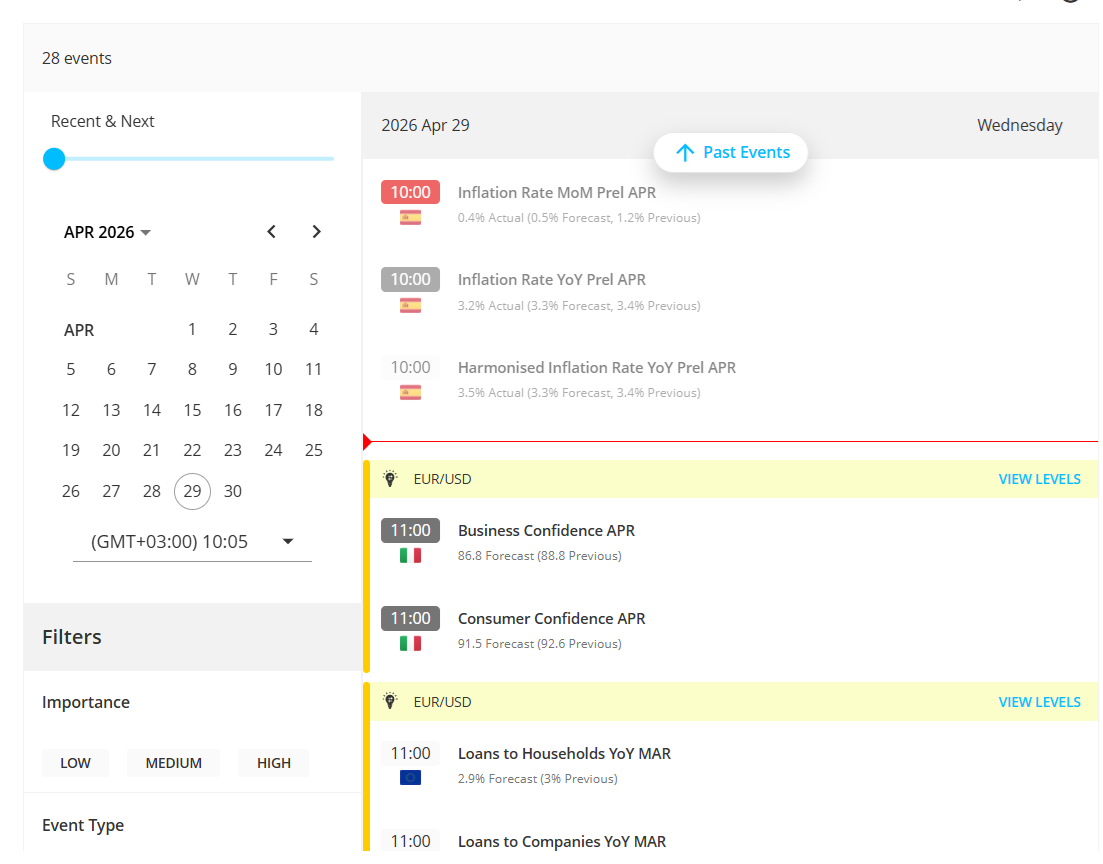Click the Filters section header

[192, 637]
